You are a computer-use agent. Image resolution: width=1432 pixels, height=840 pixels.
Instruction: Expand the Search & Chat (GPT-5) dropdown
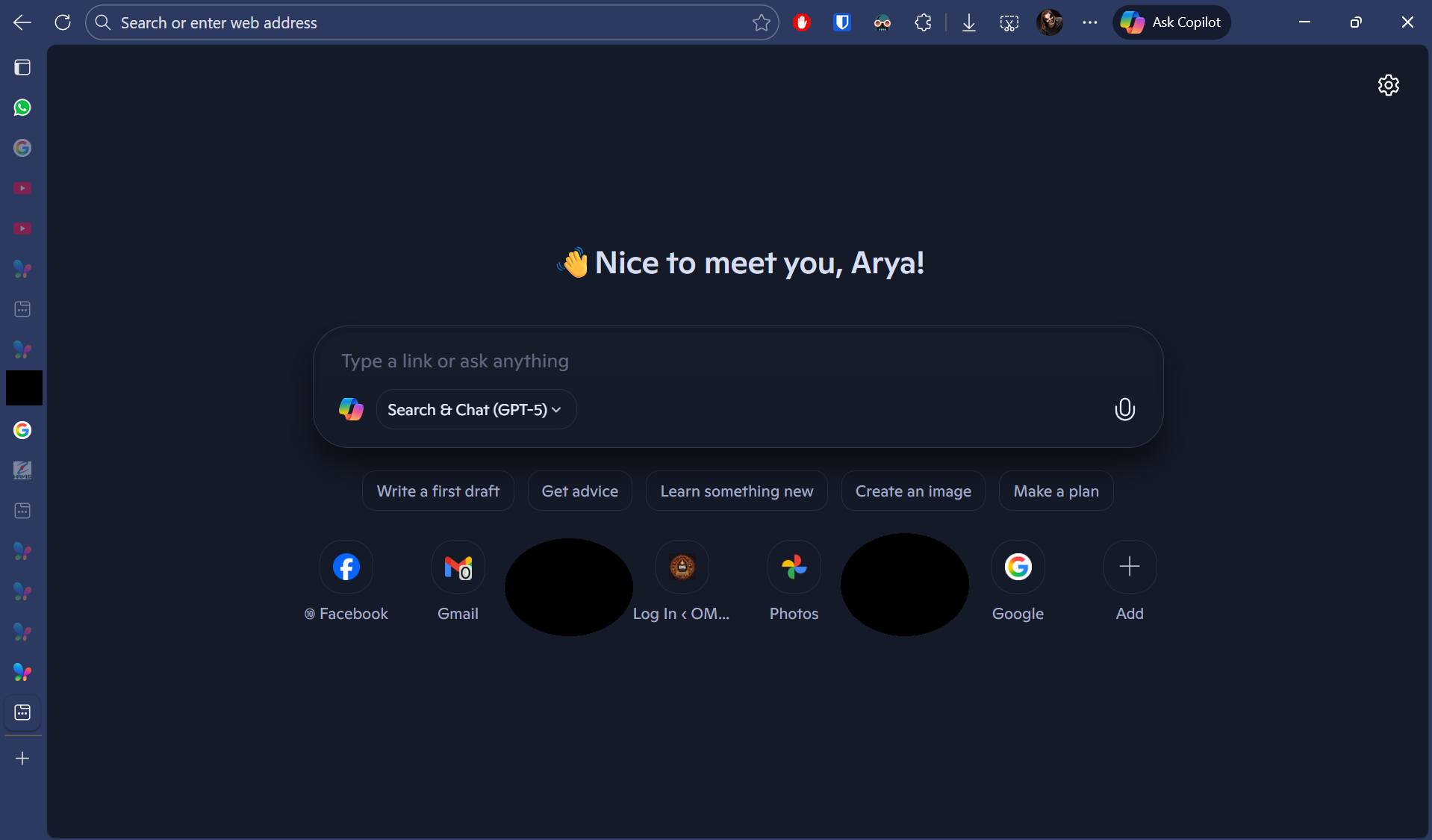point(476,409)
